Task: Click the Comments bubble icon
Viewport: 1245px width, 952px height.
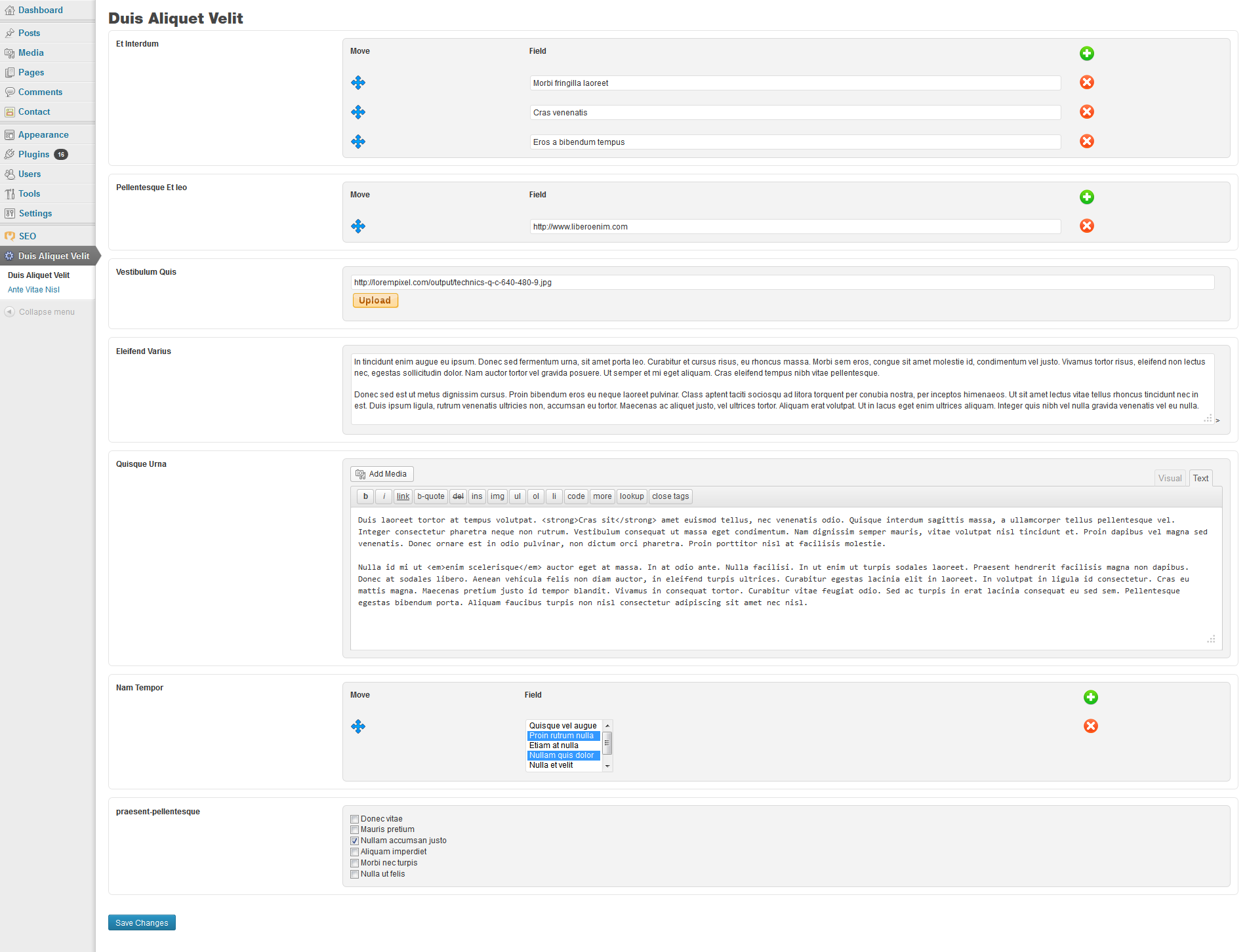Action: [x=10, y=92]
